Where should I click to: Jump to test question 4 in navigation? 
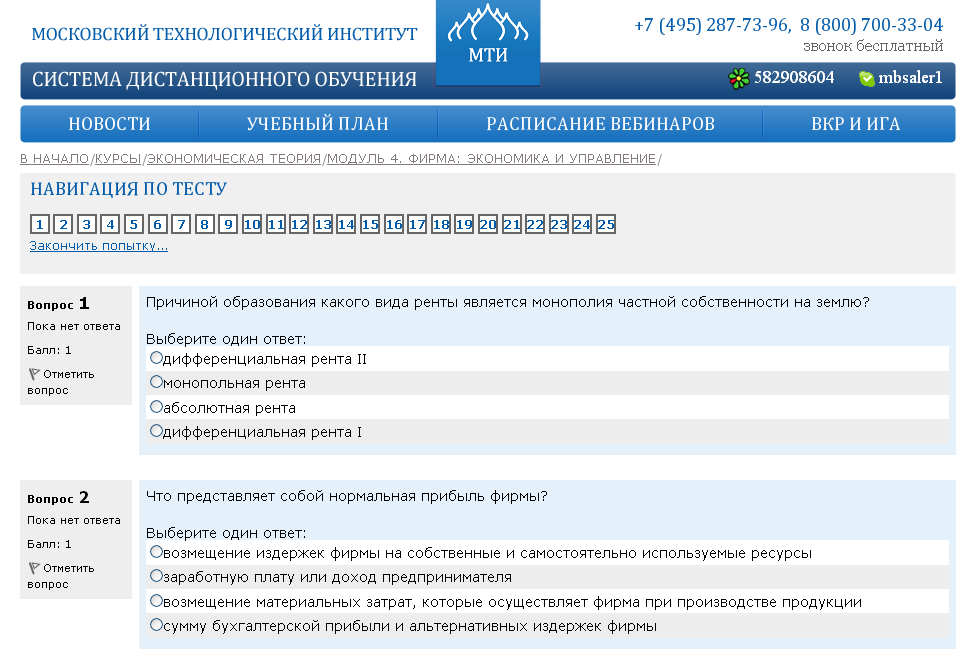coord(111,224)
